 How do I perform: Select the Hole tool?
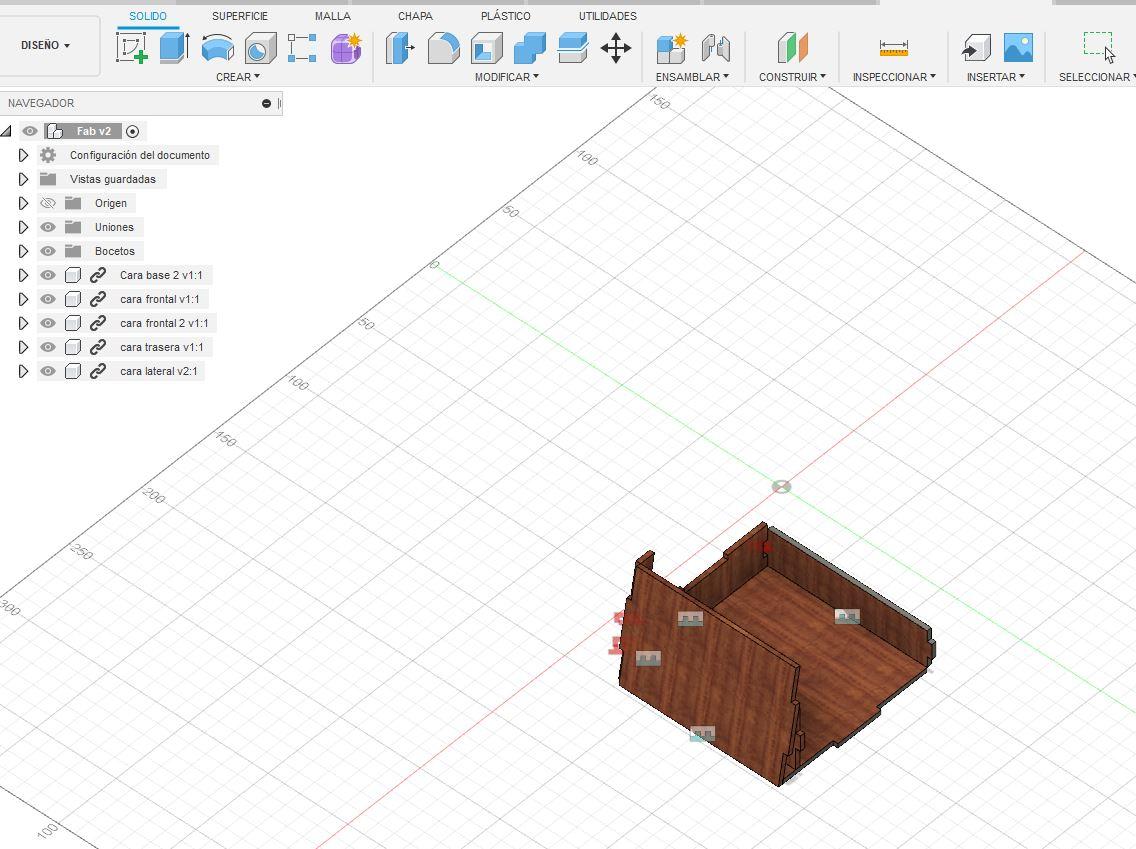click(x=260, y=48)
